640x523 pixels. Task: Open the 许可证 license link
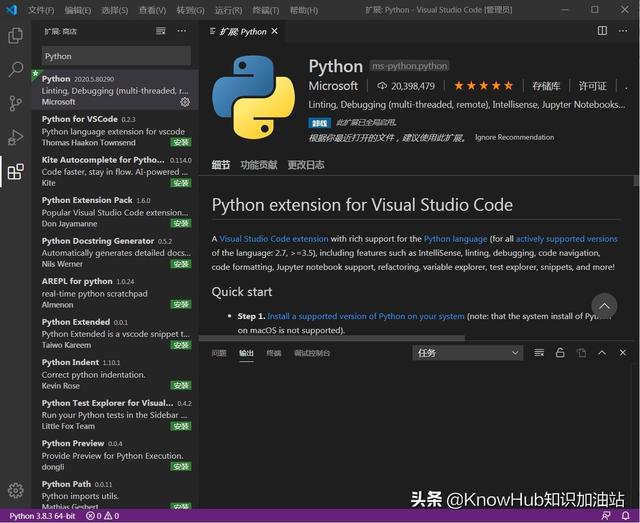point(593,86)
